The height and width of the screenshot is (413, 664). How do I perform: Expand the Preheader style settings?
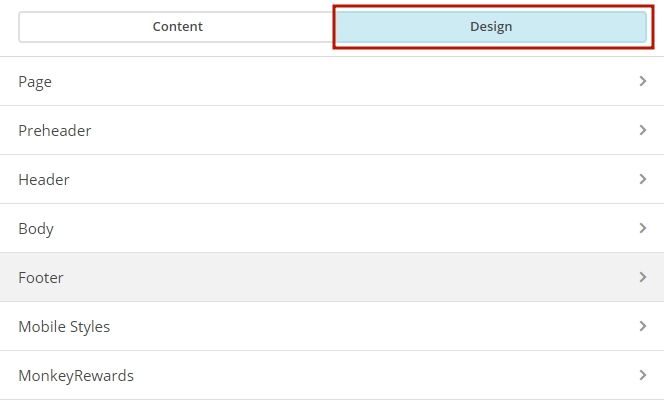click(330, 131)
